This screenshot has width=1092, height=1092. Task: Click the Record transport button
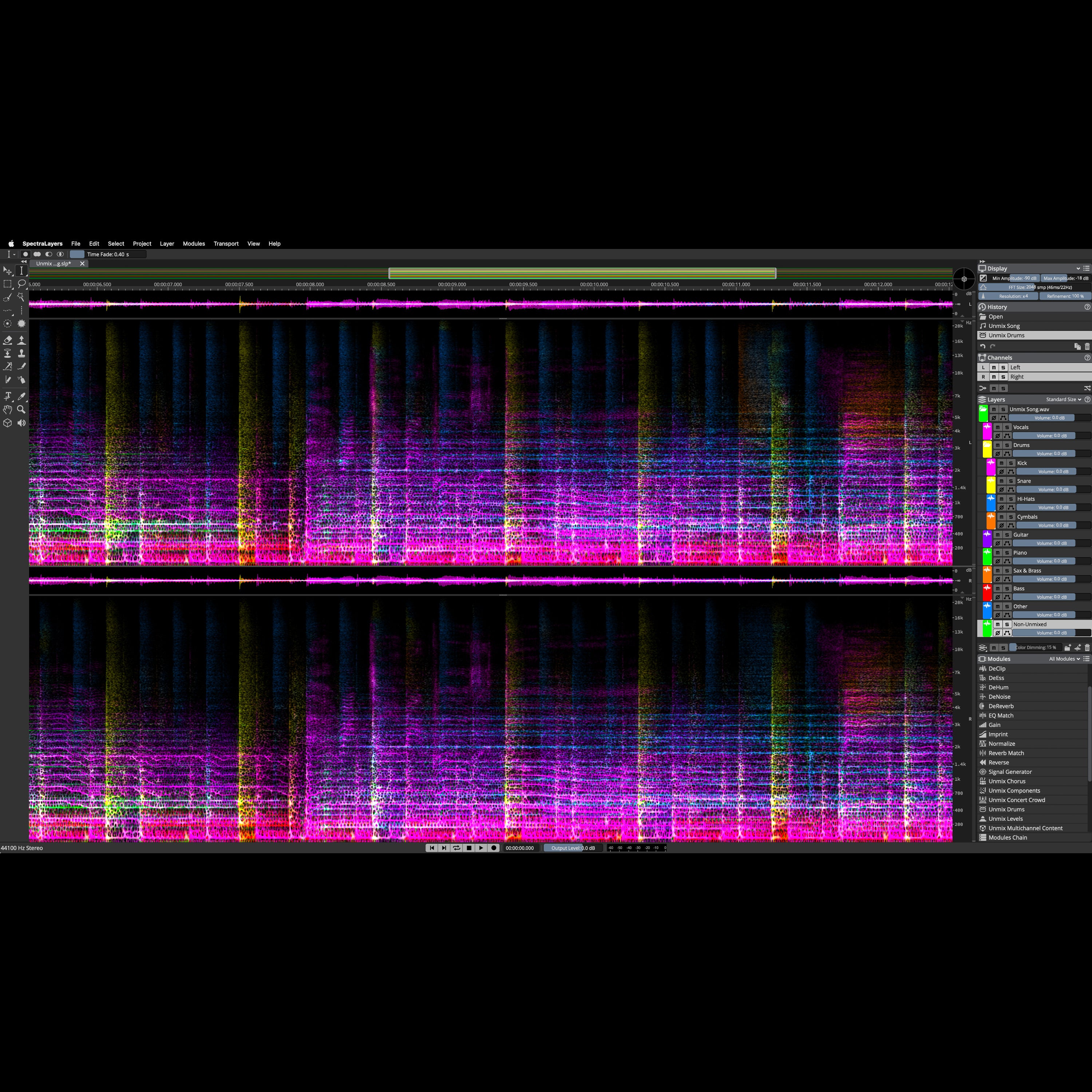(494, 848)
